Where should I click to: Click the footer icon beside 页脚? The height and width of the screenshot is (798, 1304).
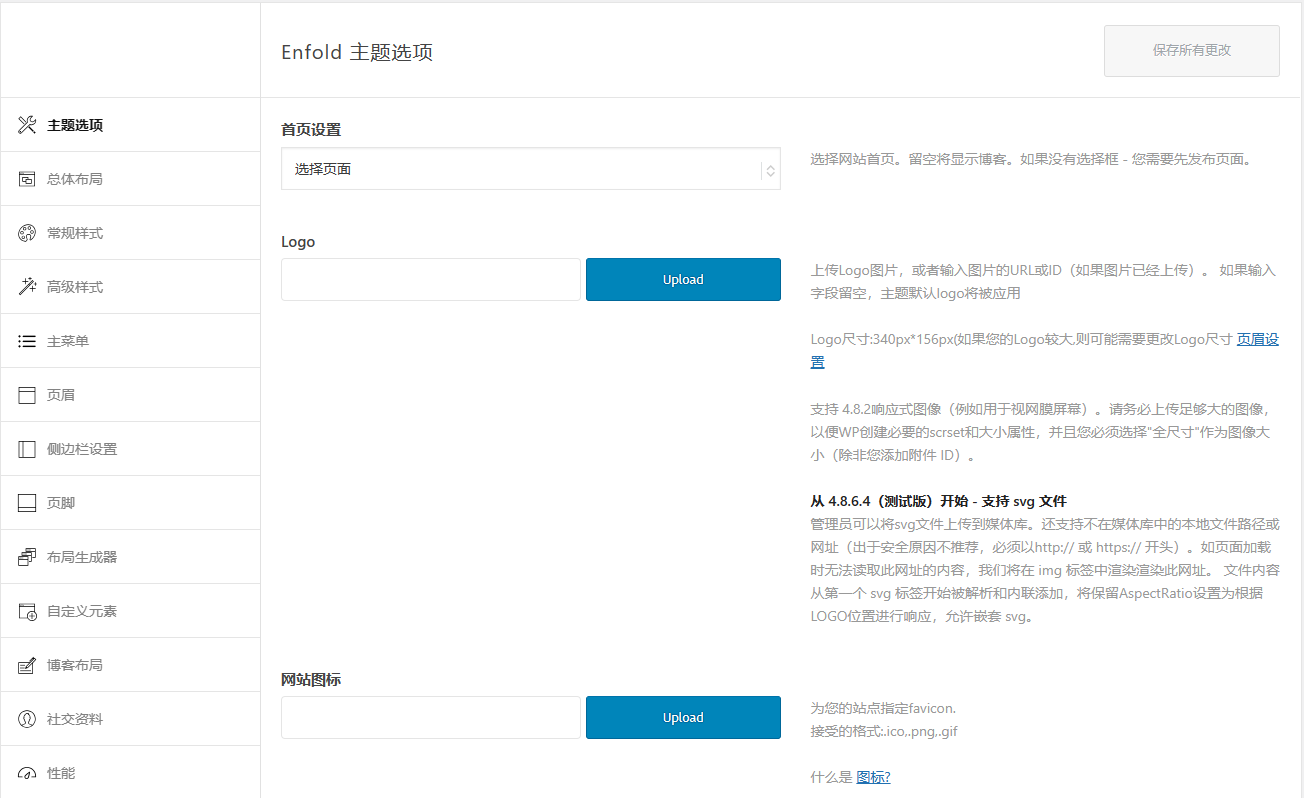click(27, 503)
